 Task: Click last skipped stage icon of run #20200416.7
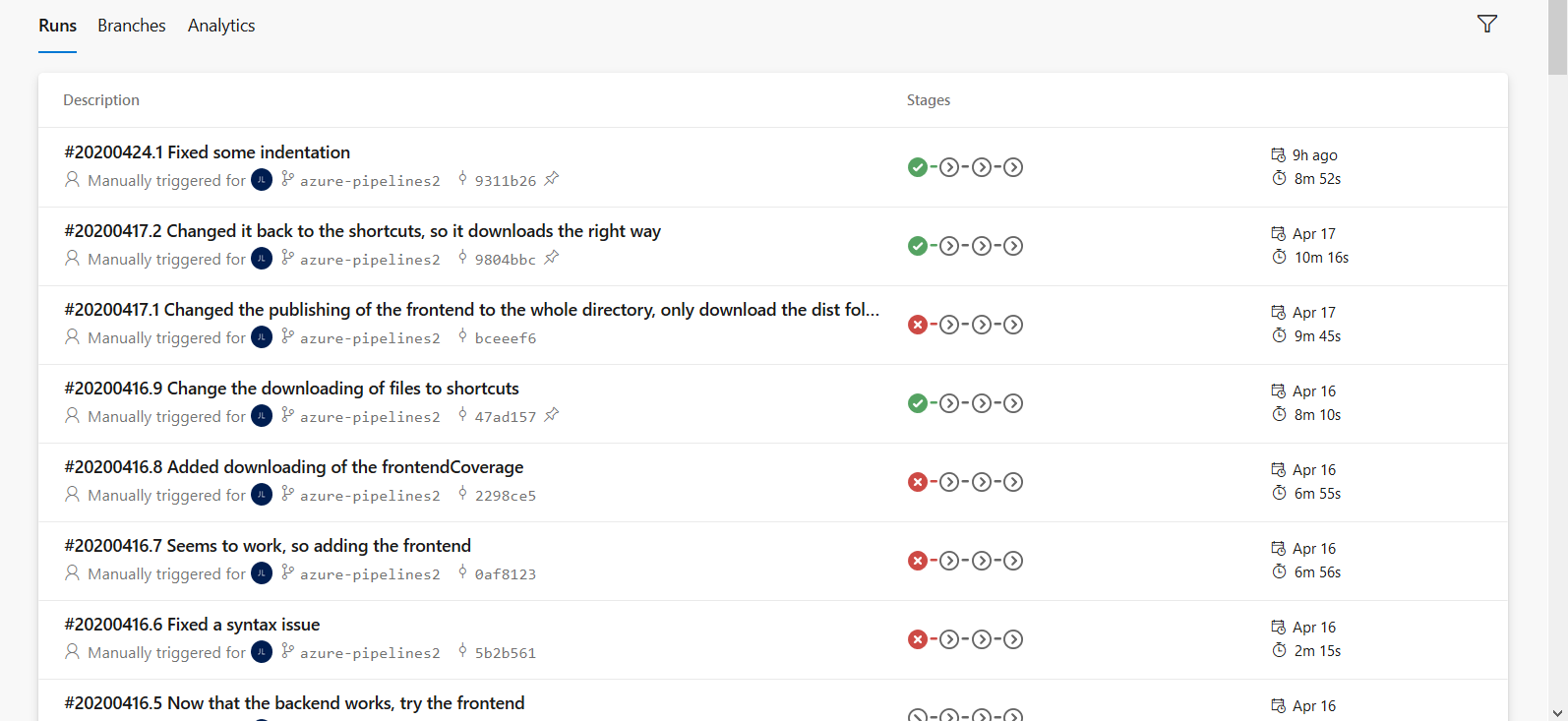(1013, 561)
